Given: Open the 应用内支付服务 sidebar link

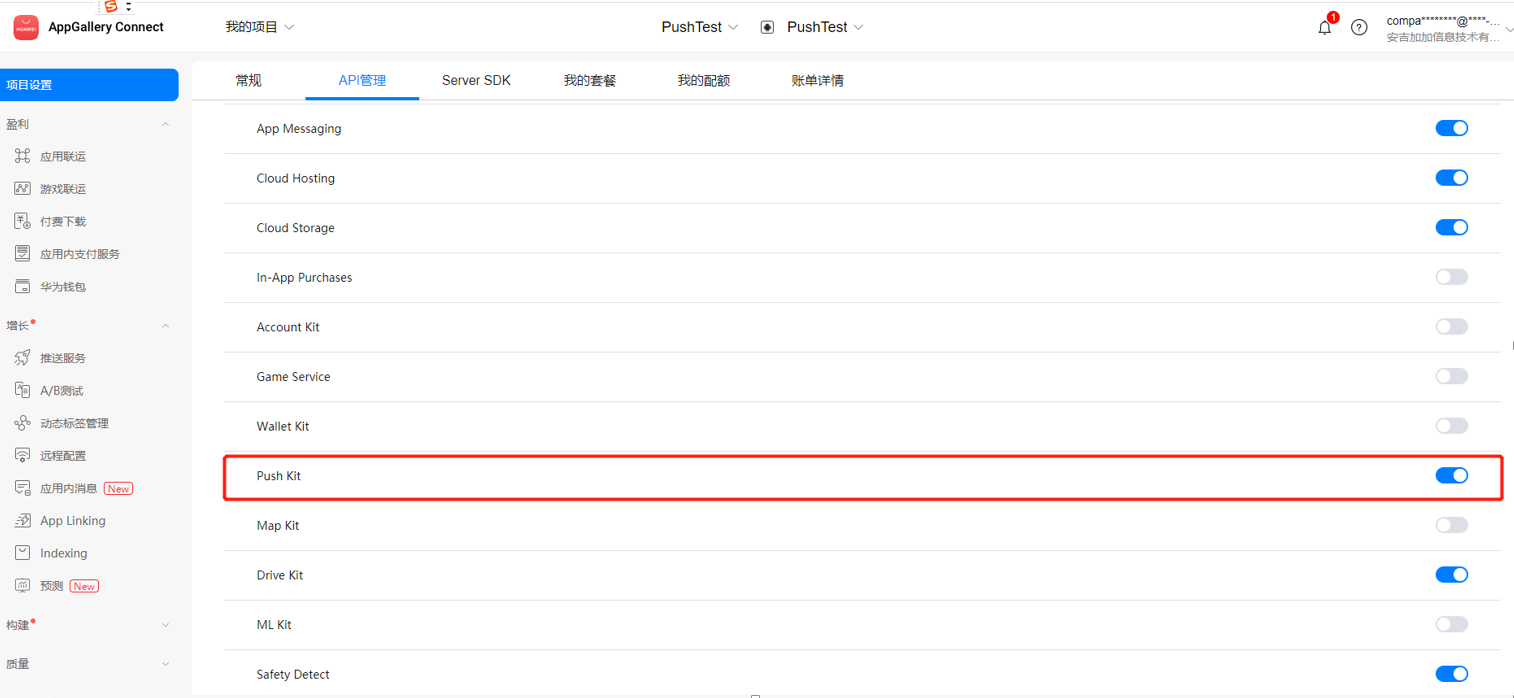Looking at the screenshot, I should [79, 254].
